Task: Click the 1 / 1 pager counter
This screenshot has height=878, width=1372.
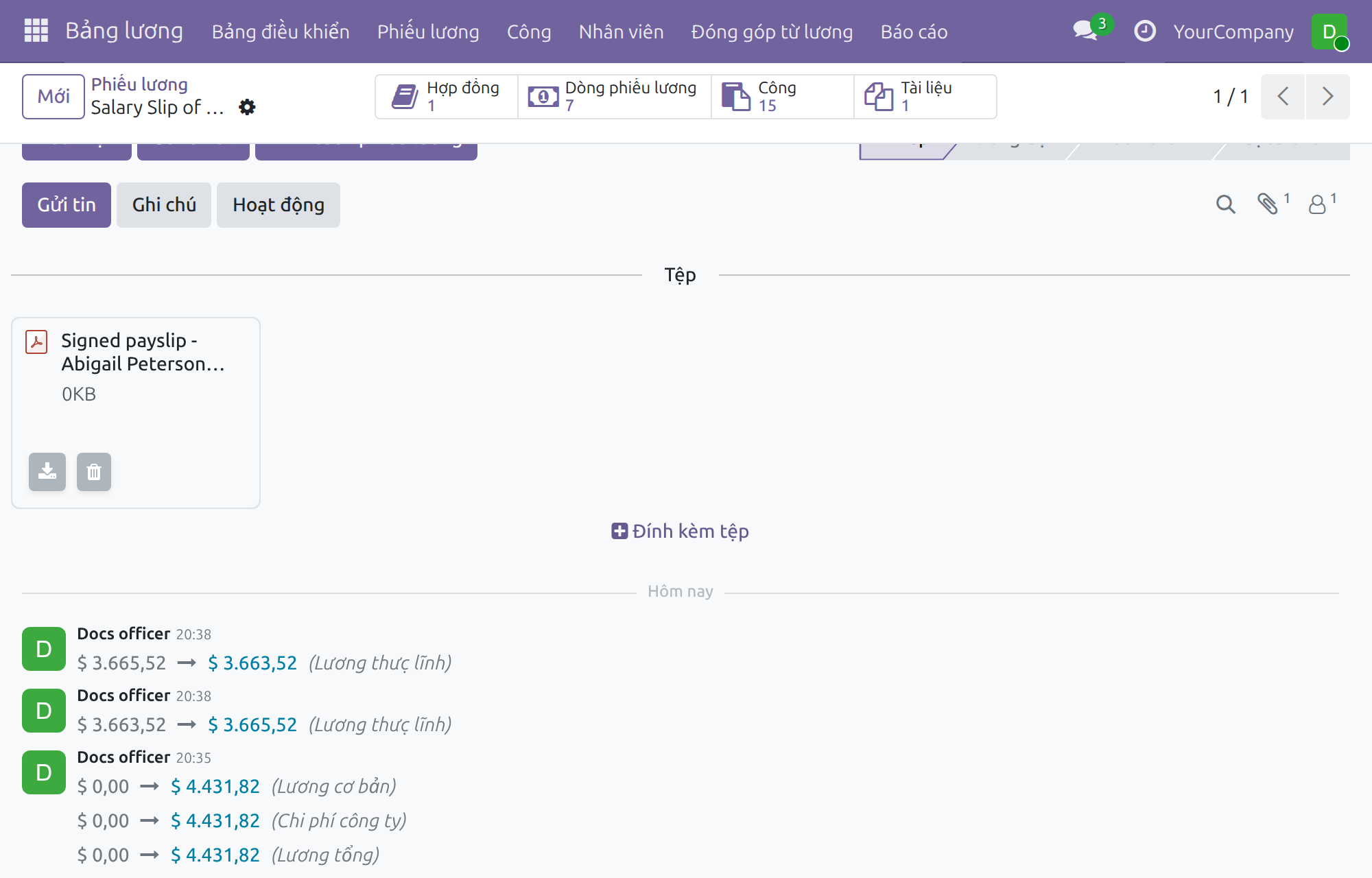Action: (1230, 97)
